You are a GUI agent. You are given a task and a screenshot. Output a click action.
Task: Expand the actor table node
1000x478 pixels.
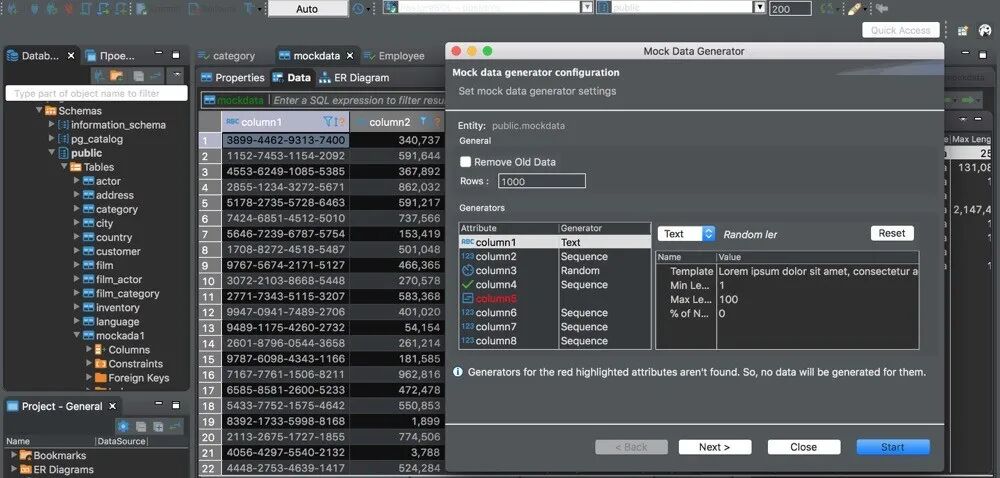77,180
